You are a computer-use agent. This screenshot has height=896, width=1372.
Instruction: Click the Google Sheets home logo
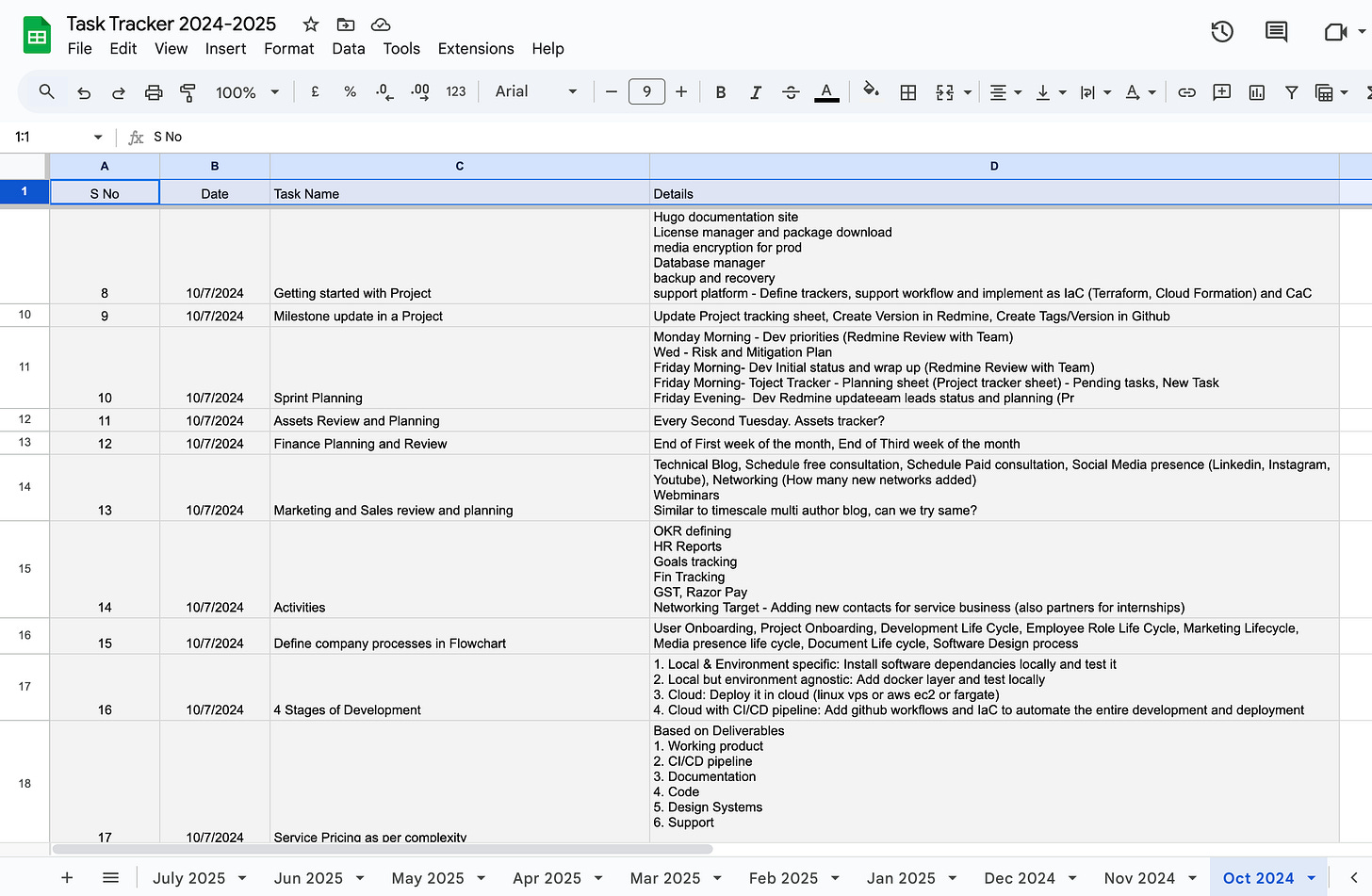pyautogui.click(x=37, y=36)
